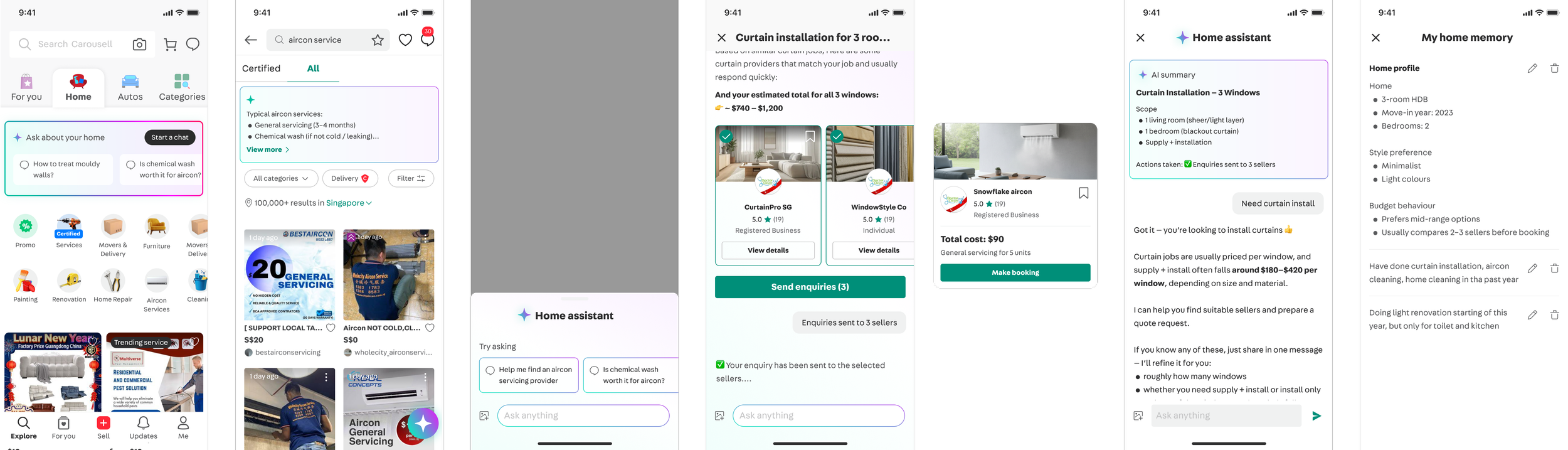1568x450 pixels.
Task: Expand the All categories dropdown
Action: (x=281, y=179)
